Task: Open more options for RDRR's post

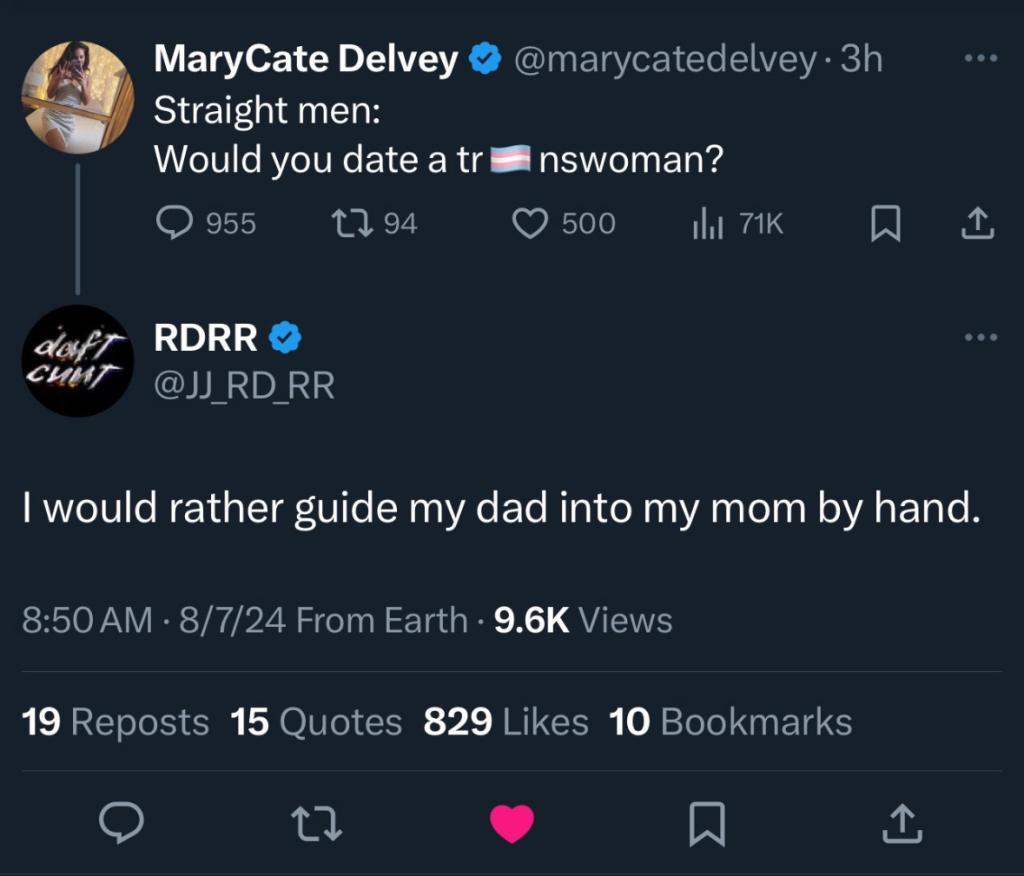Action: pyautogui.click(x=980, y=338)
